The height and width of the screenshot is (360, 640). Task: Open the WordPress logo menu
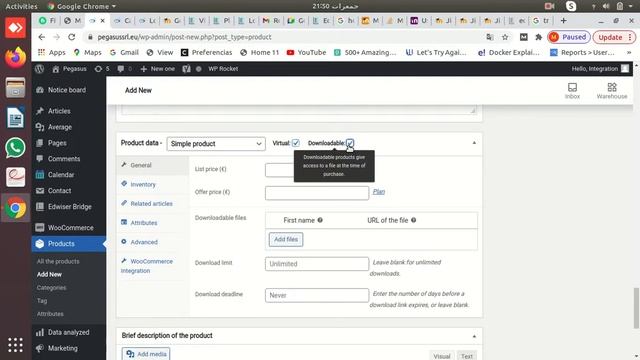click(x=40, y=69)
